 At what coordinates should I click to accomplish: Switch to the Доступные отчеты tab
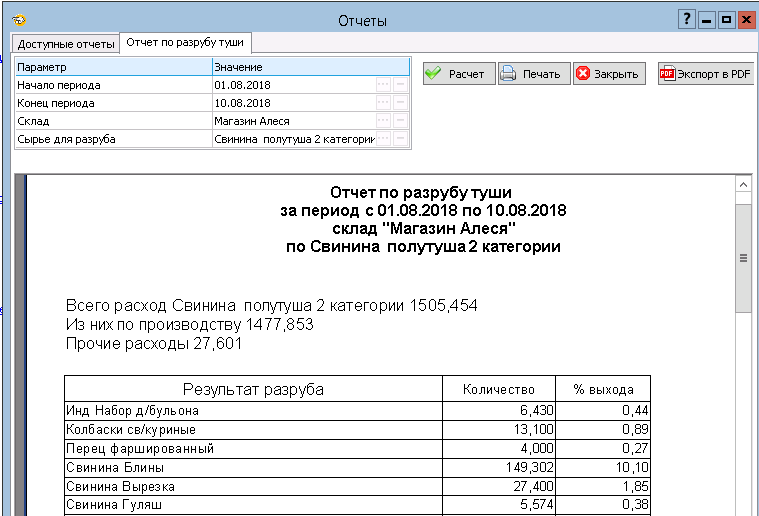tap(64, 44)
